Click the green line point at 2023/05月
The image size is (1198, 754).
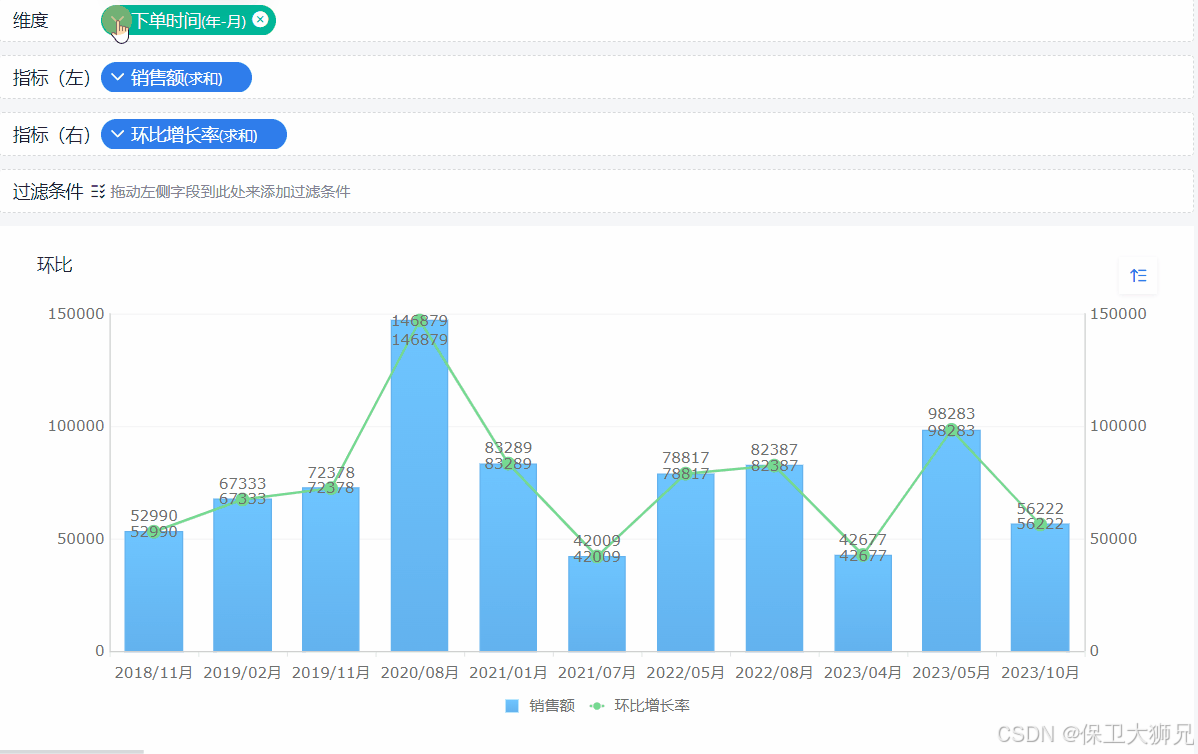[951, 430]
